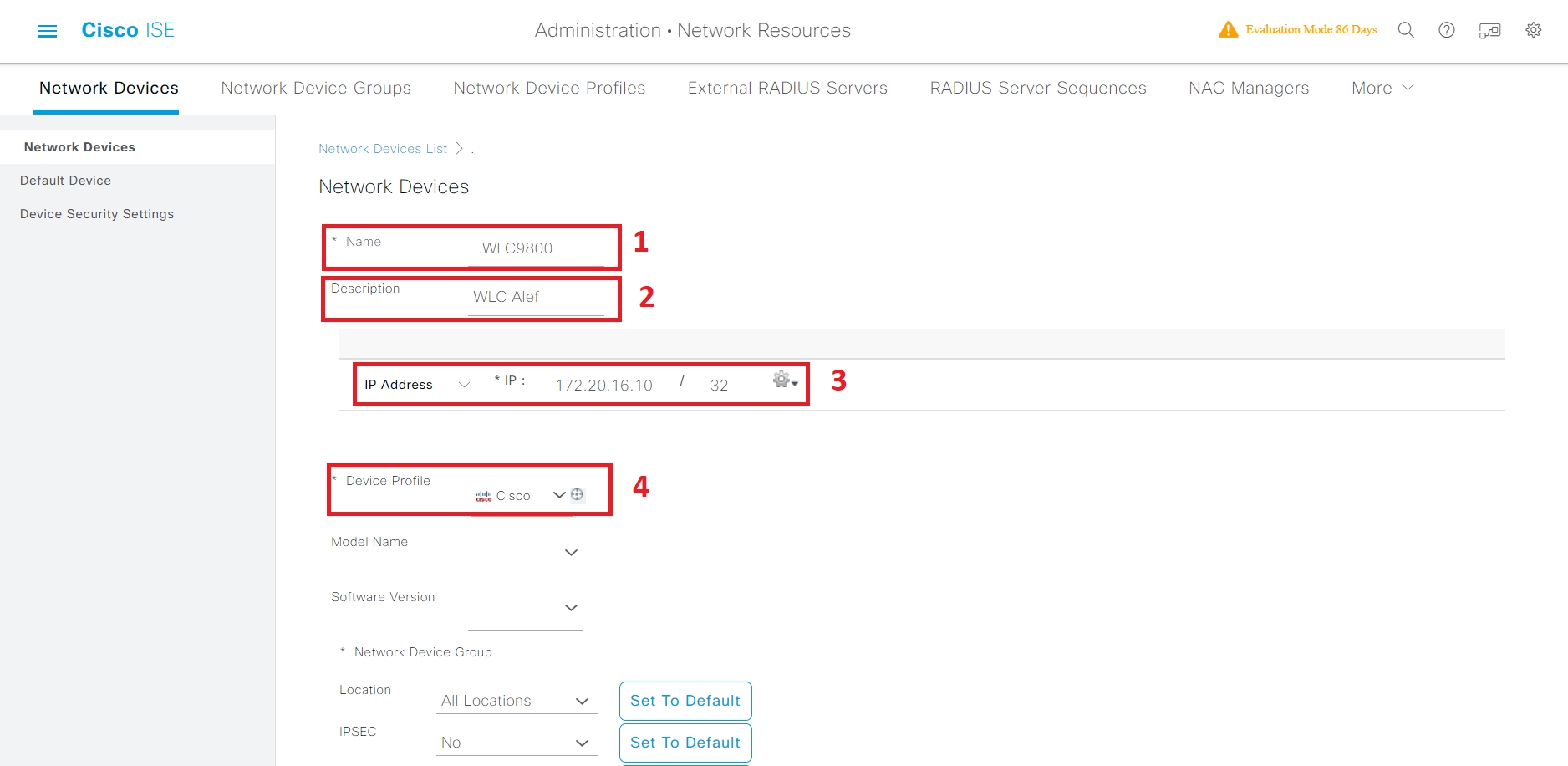1568x766 pixels.
Task: Switch to Network Device Profiles tab
Action: pyautogui.click(x=549, y=88)
